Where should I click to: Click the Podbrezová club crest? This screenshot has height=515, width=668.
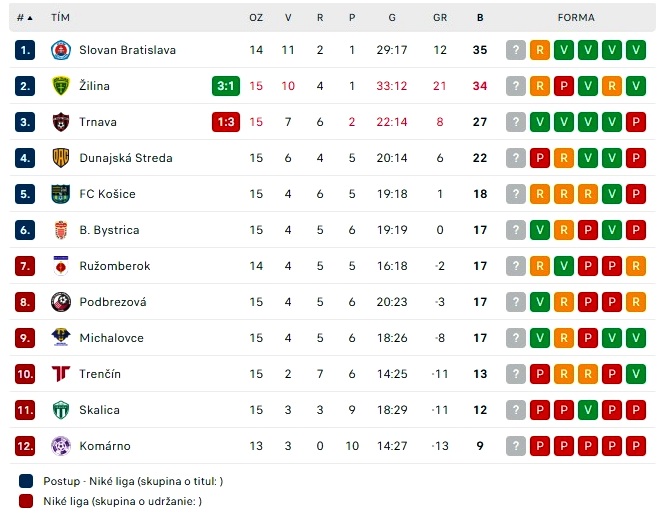pos(61,302)
